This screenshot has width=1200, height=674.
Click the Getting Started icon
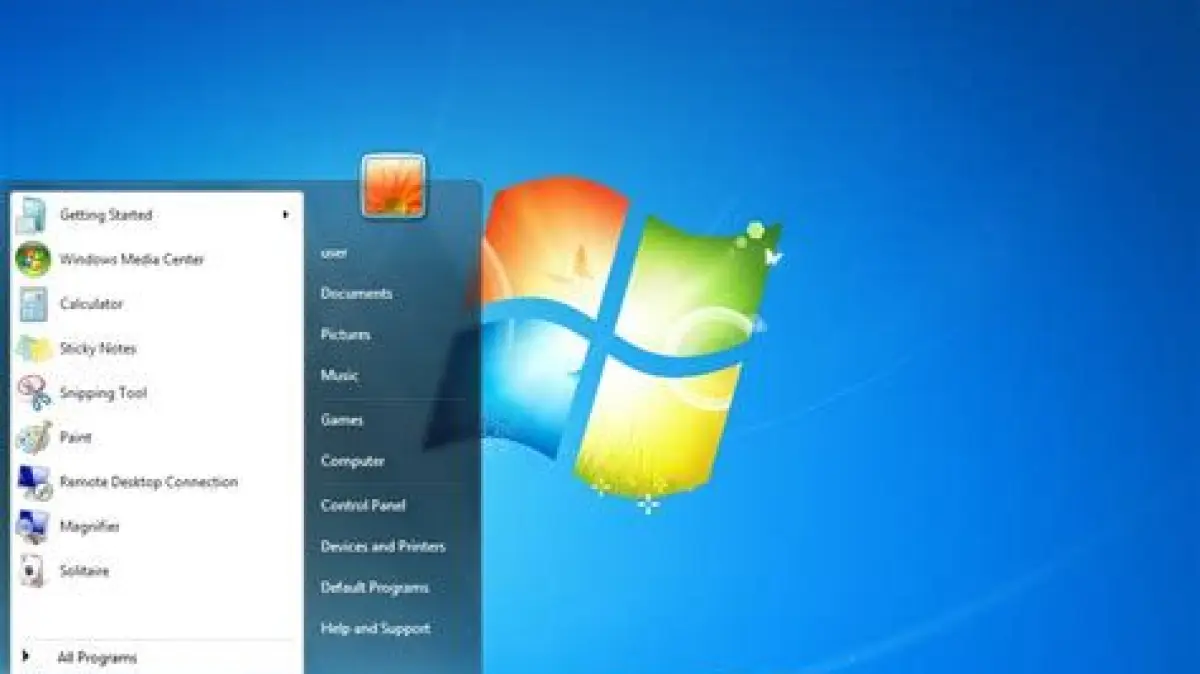(x=32, y=215)
